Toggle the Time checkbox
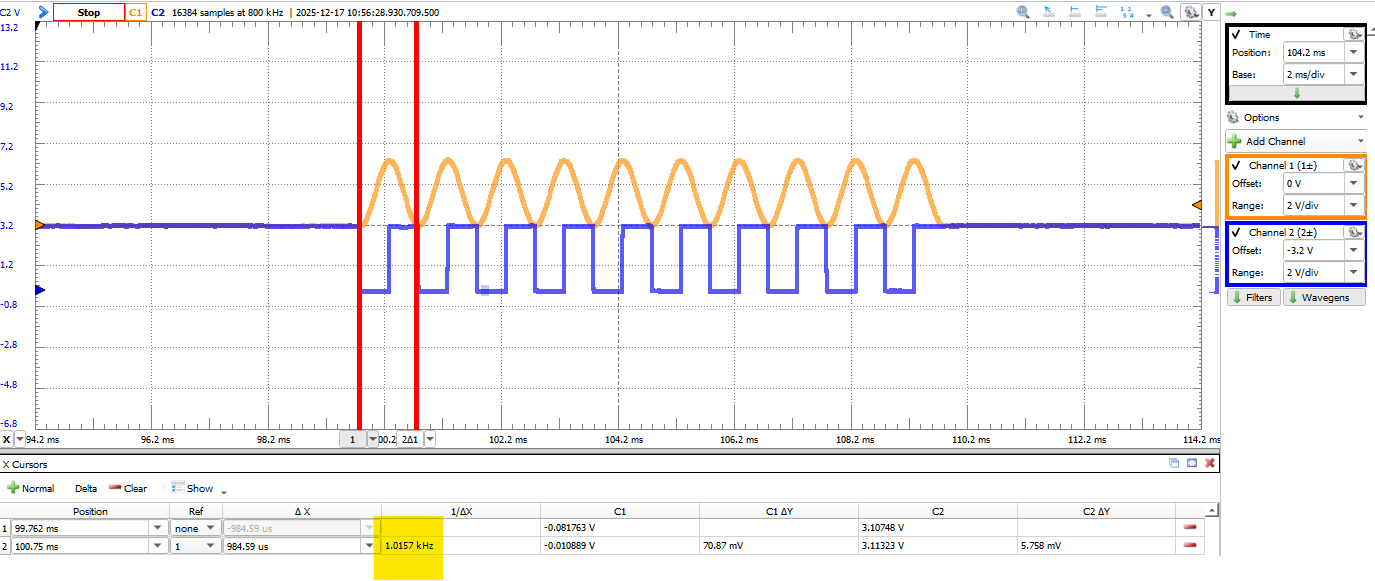The image size is (1375, 581). coord(1236,34)
